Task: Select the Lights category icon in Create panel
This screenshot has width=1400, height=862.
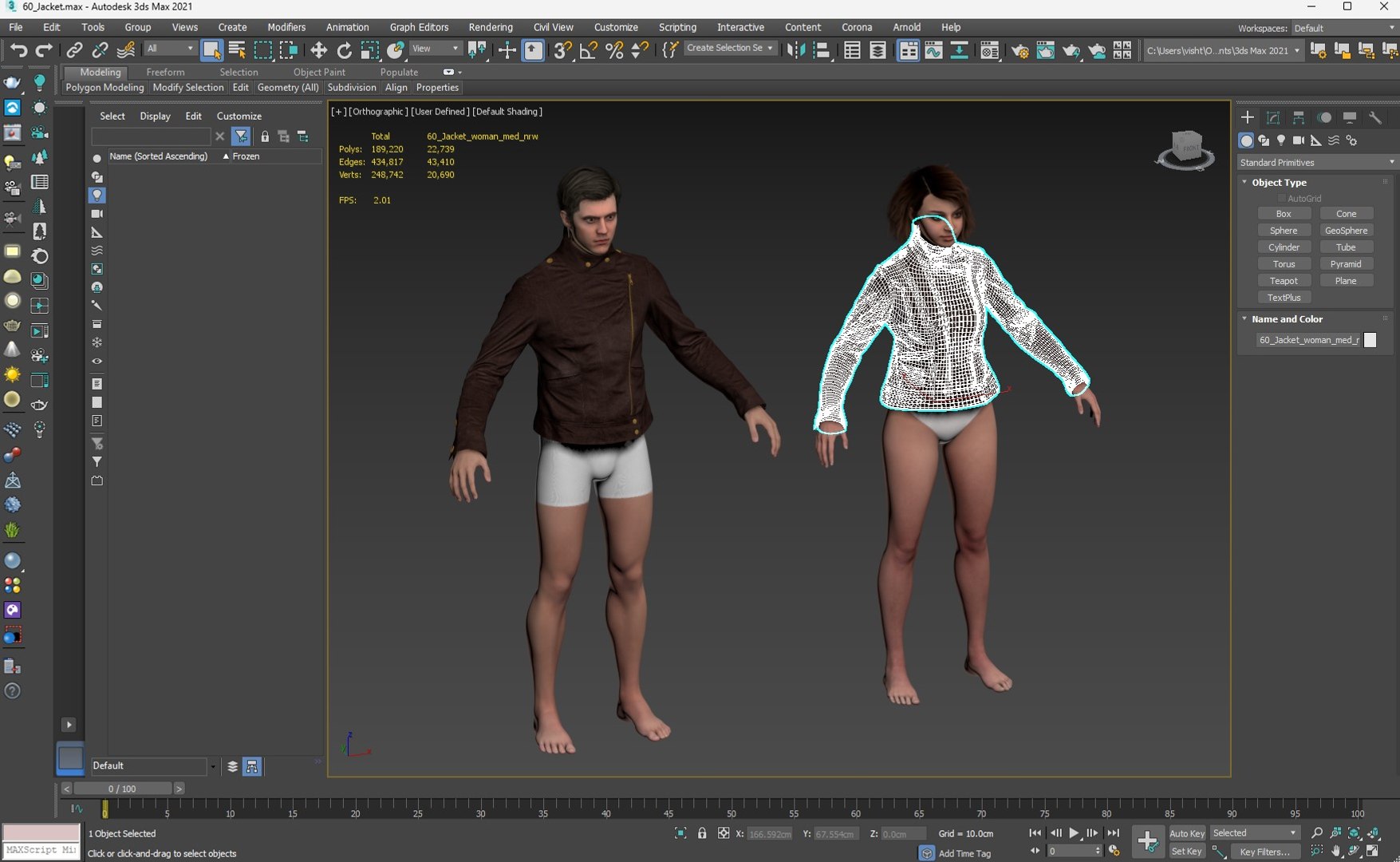Action: pos(1281,140)
